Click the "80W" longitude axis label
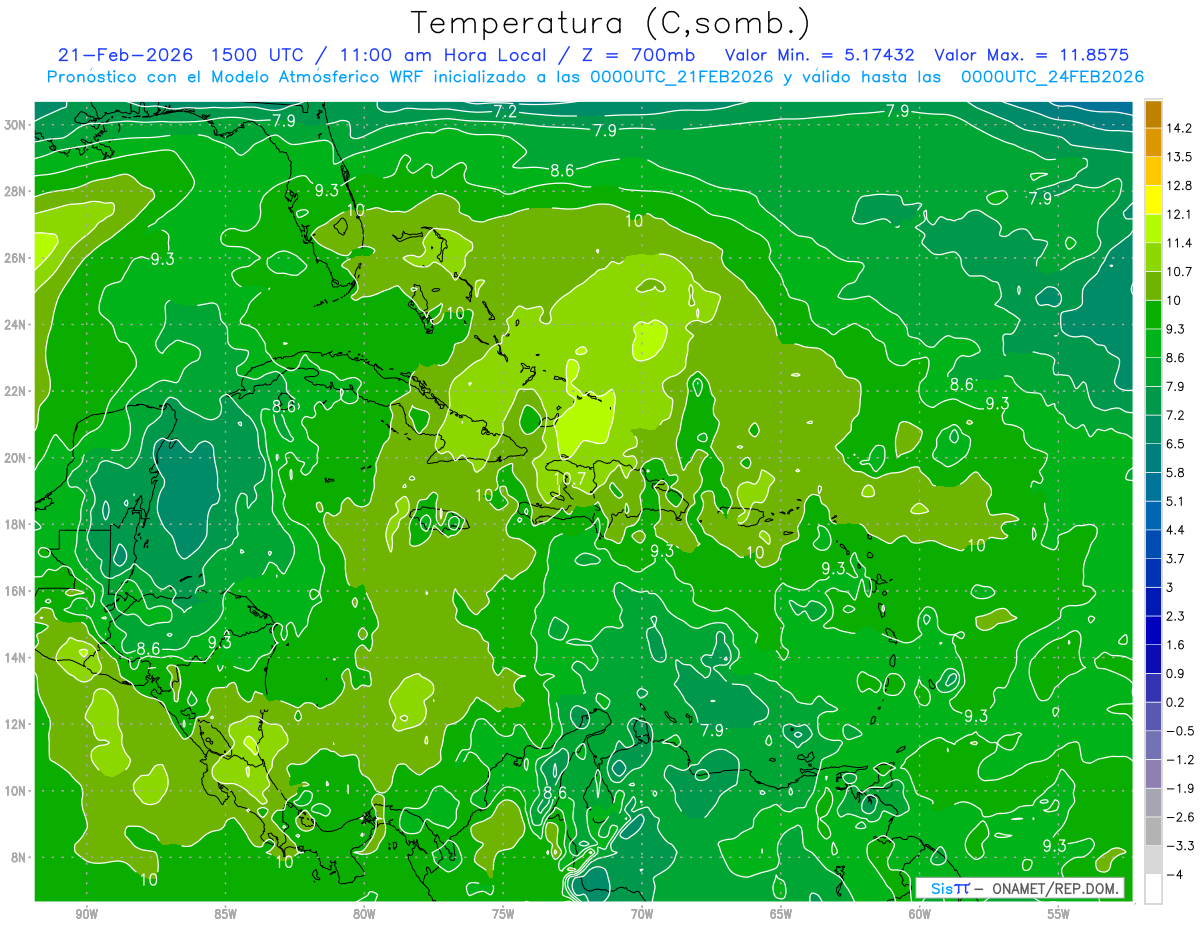1200x927 pixels. click(365, 914)
